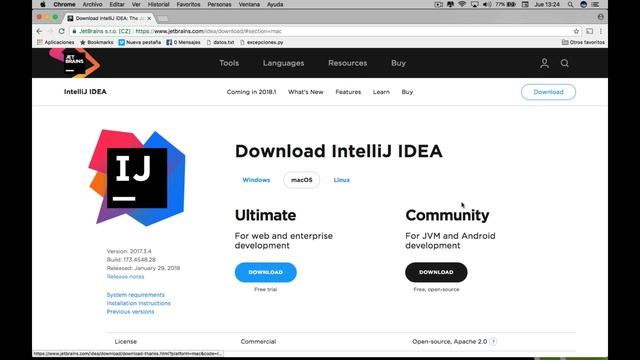Click the Apache 2.0 help question icon
This screenshot has height=360, width=640.
[x=493, y=342]
